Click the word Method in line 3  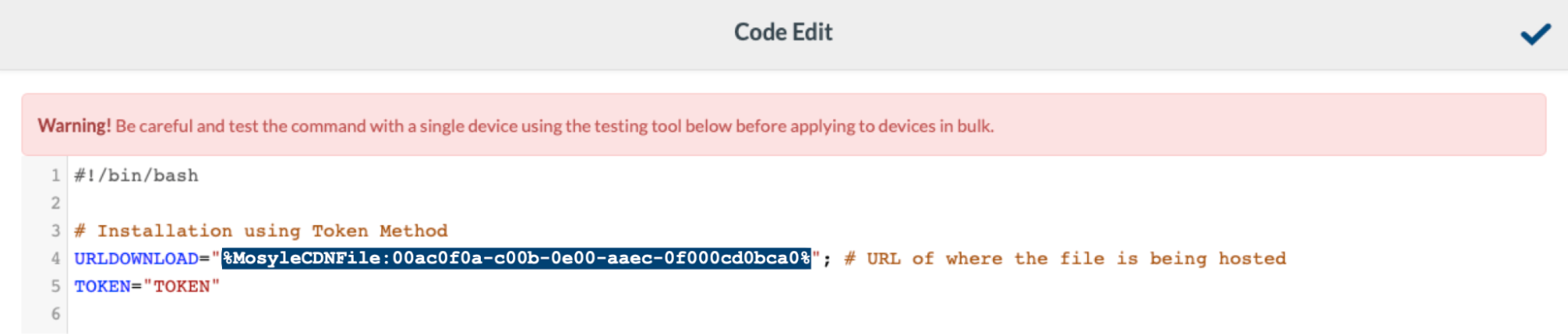413,231
